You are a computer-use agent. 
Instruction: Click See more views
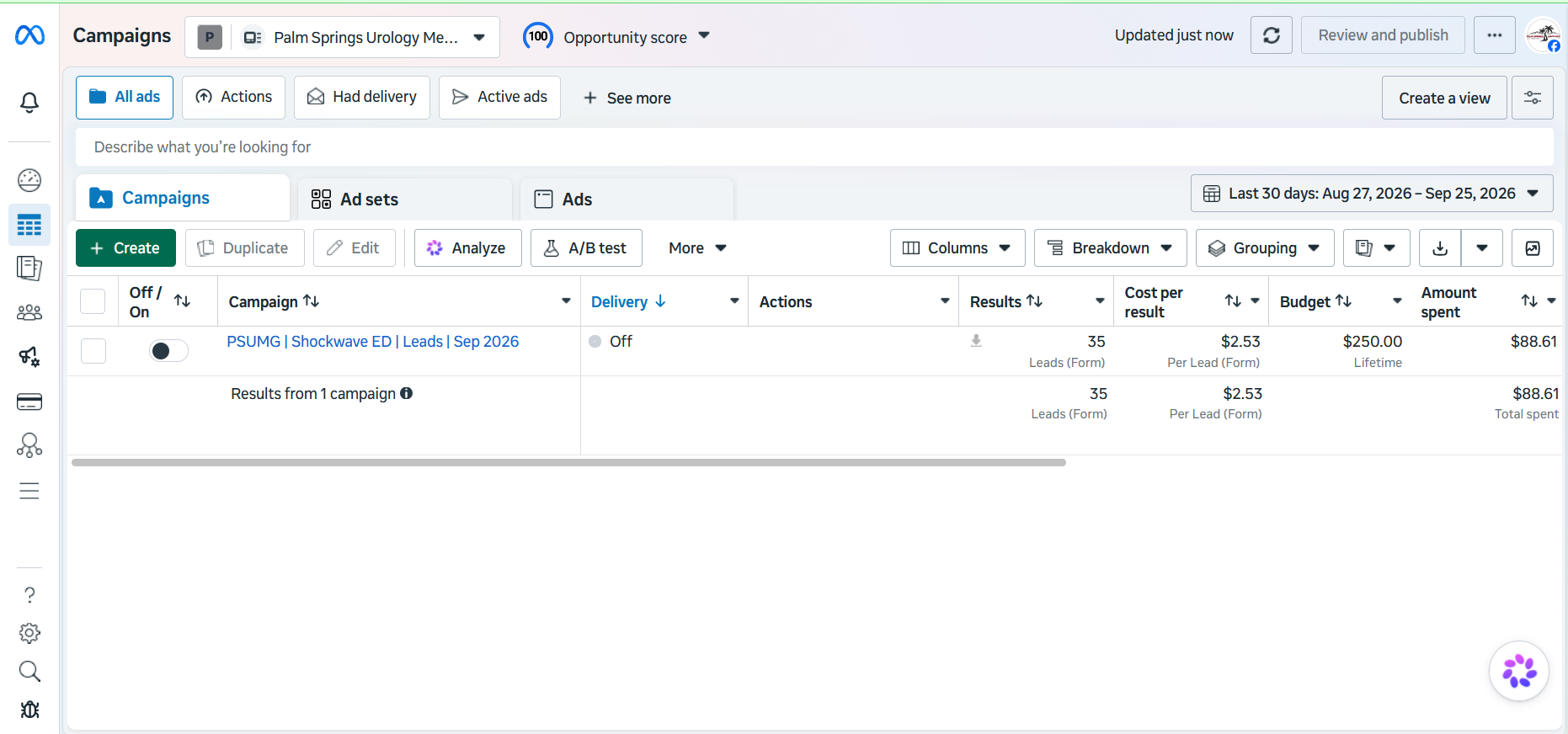(x=627, y=98)
